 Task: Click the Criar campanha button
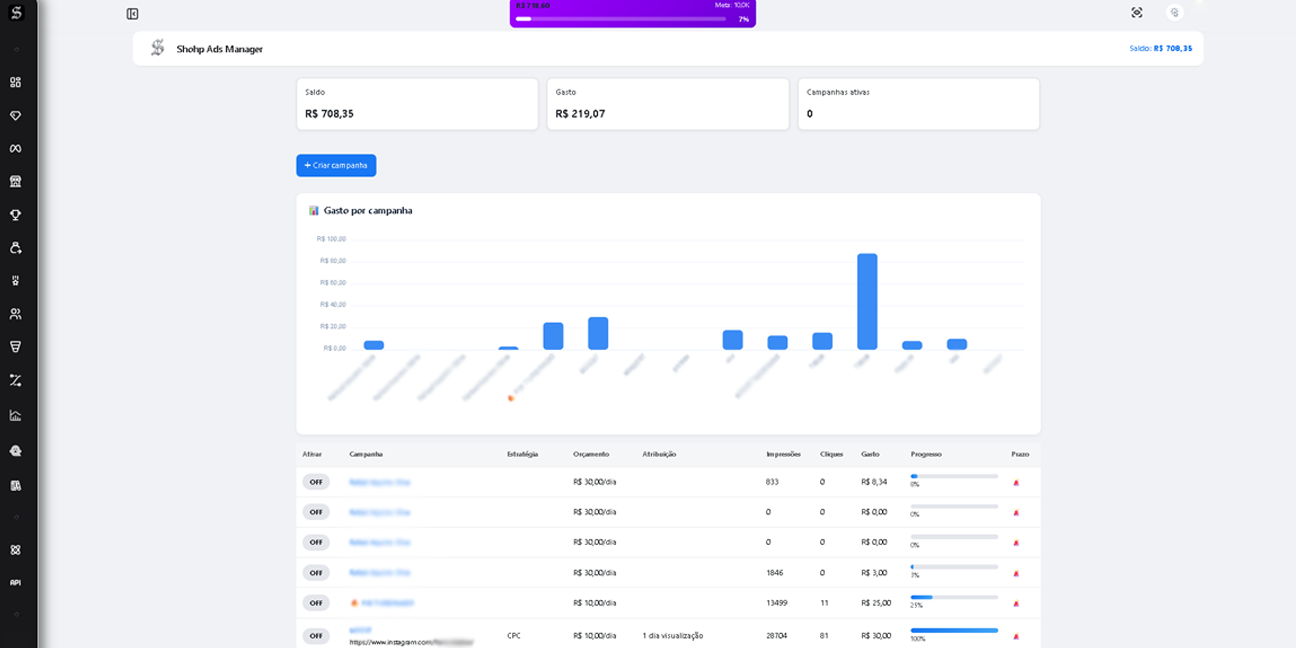(336, 165)
